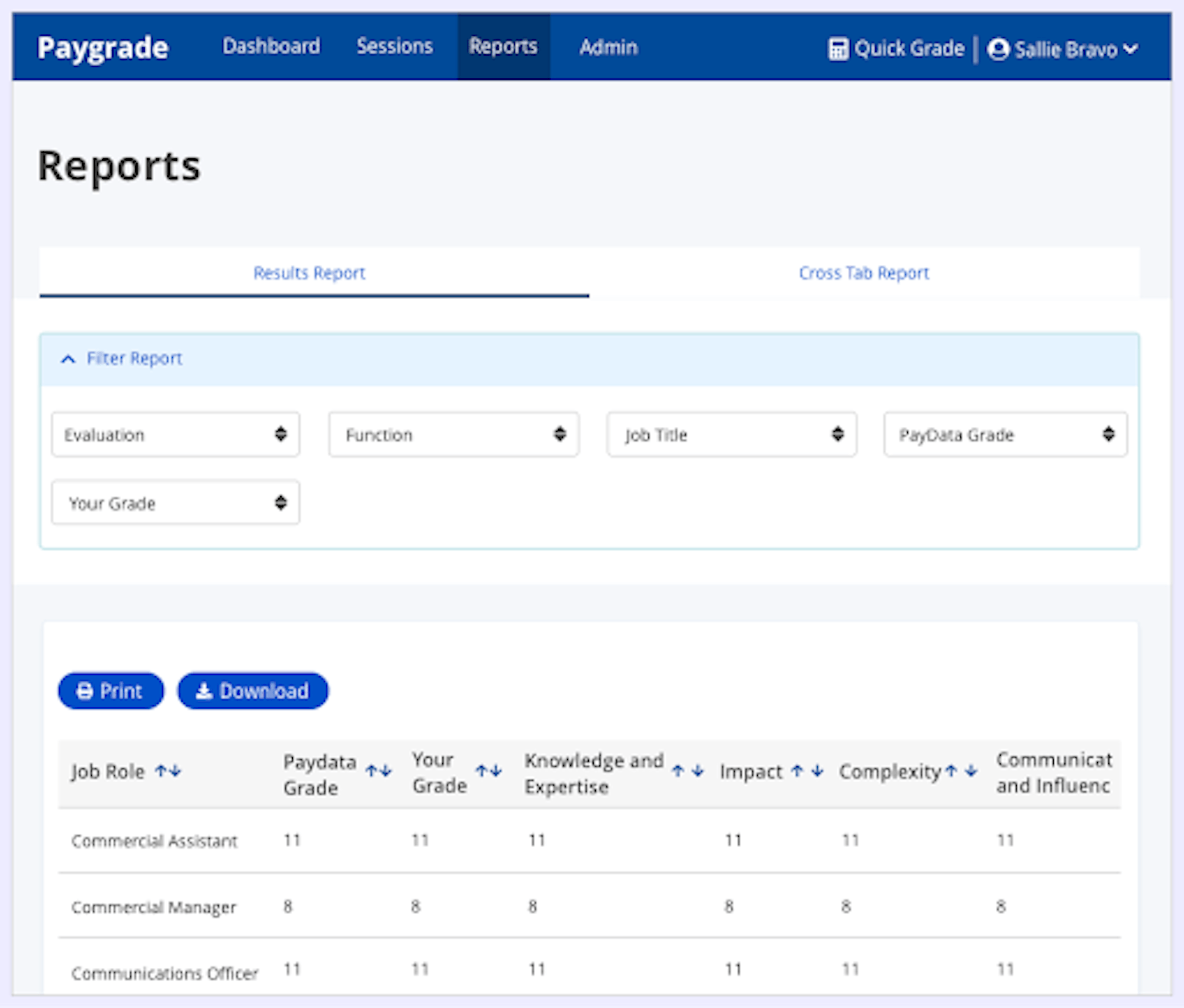The height and width of the screenshot is (1008, 1184).
Task: Open the Function filter dropdown
Action: click(453, 435)
